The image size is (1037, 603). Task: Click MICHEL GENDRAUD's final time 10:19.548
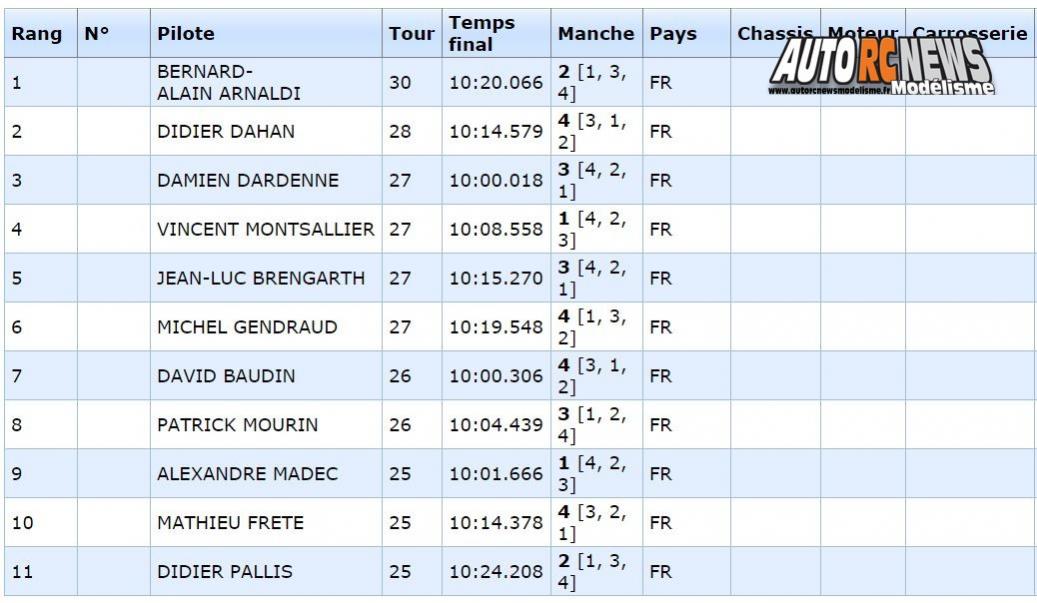(496, 328)
